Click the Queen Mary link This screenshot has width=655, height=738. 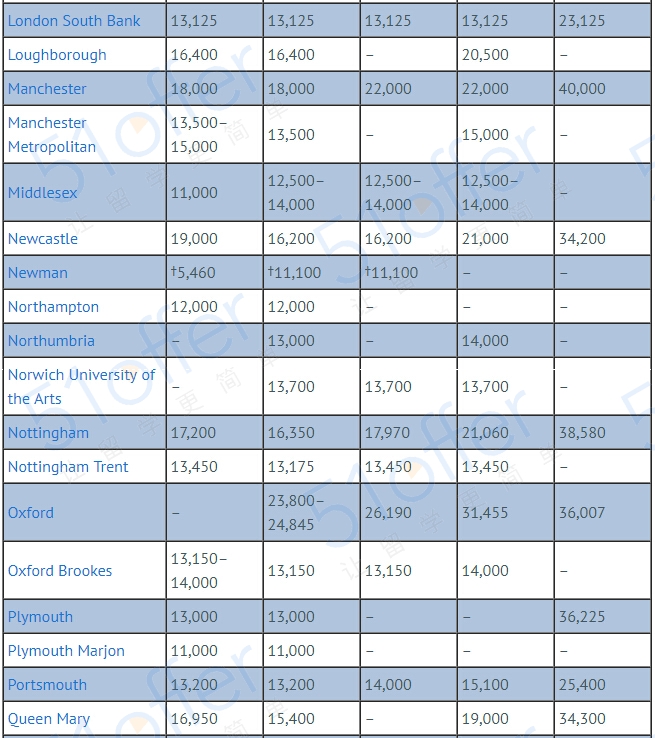coord(47,719)
